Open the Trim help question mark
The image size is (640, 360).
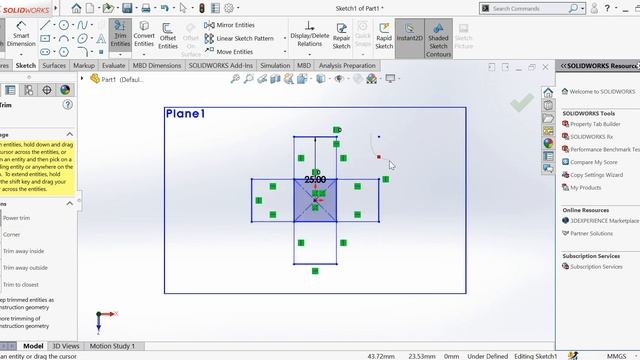(67, 105)
